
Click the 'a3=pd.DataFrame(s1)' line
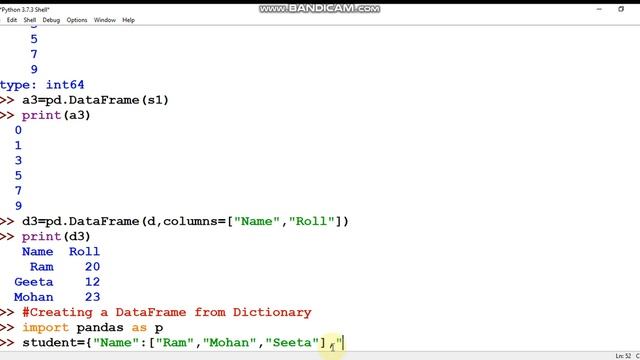(x=95, y=100)
